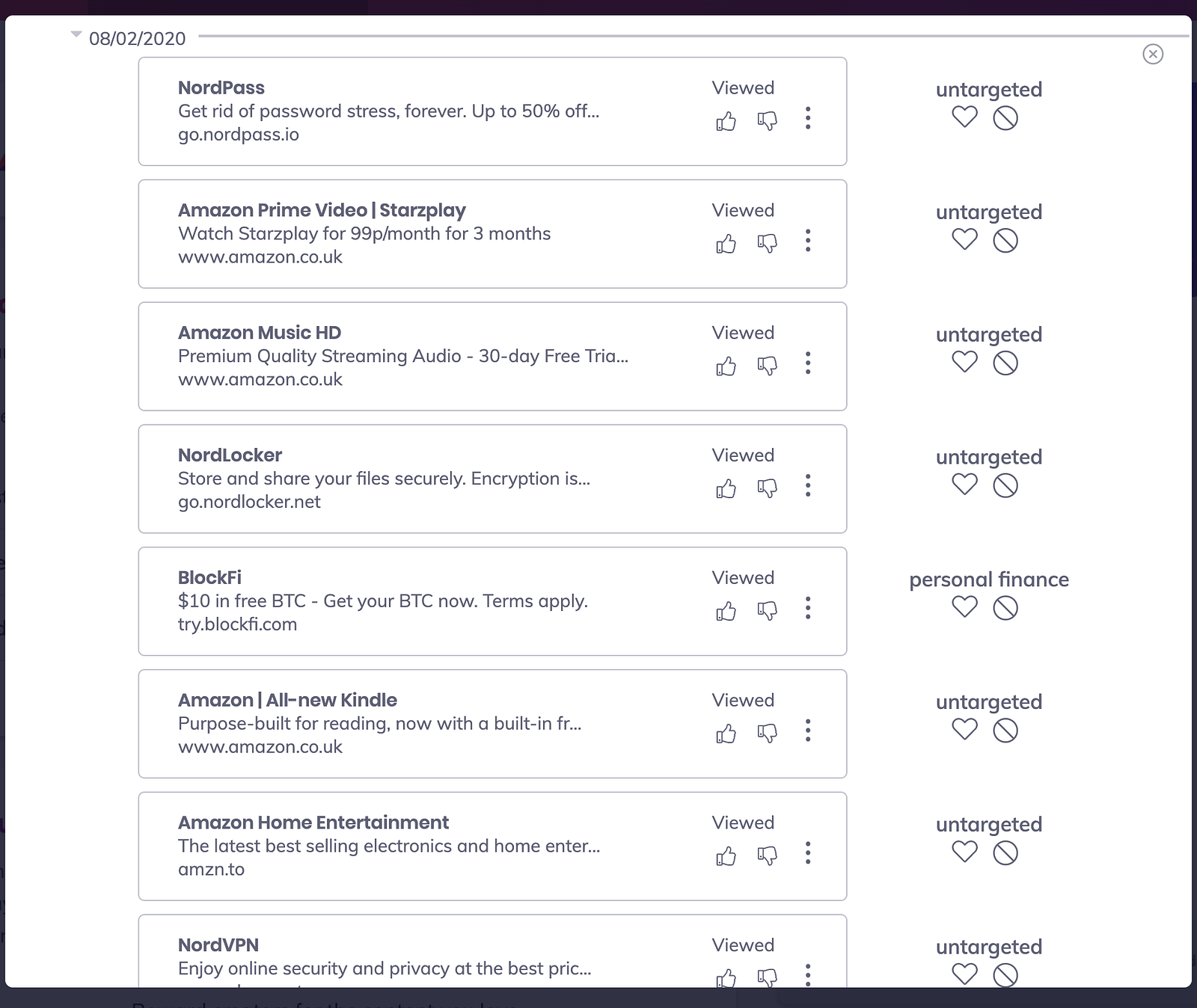
Task: Open more options for NordLocker ad
Action: [808, 485]
